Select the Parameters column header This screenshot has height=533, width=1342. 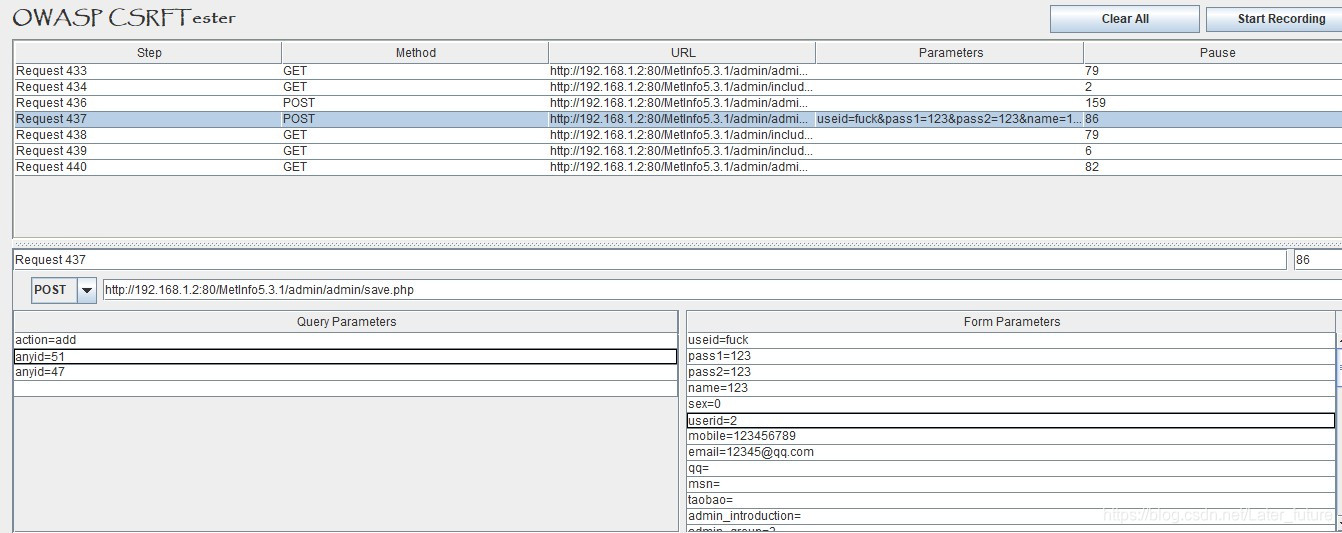coord(950,53)
